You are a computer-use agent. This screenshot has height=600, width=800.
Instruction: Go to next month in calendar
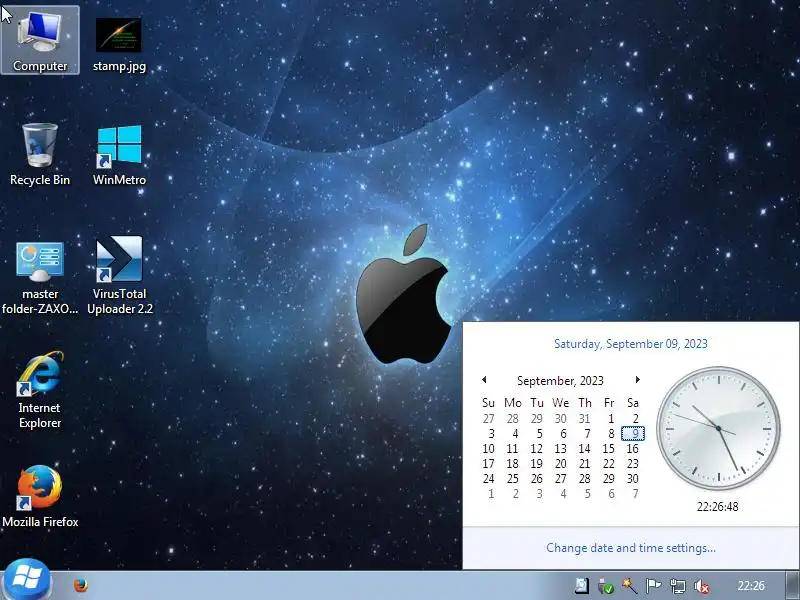coord(637,380)
